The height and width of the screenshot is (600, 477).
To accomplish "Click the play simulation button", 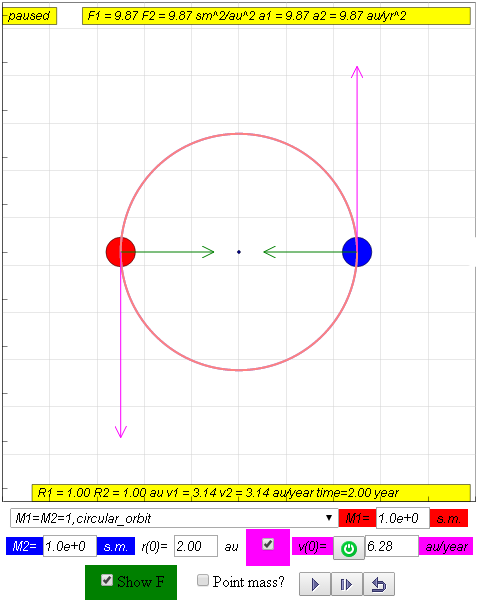I will click(315, 584).
